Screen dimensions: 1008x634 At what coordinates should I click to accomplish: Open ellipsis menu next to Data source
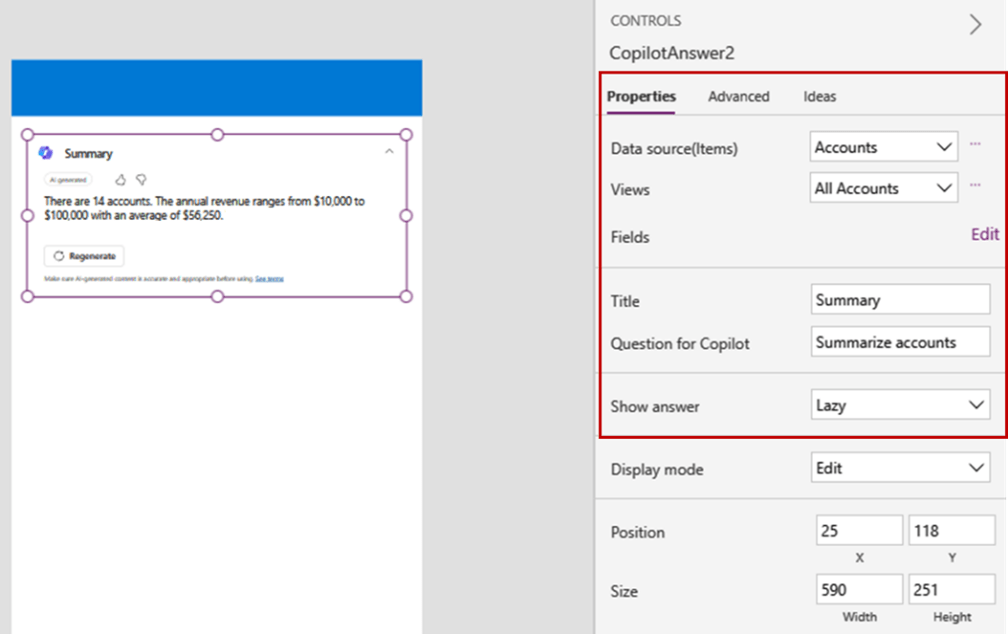(975, 145)
